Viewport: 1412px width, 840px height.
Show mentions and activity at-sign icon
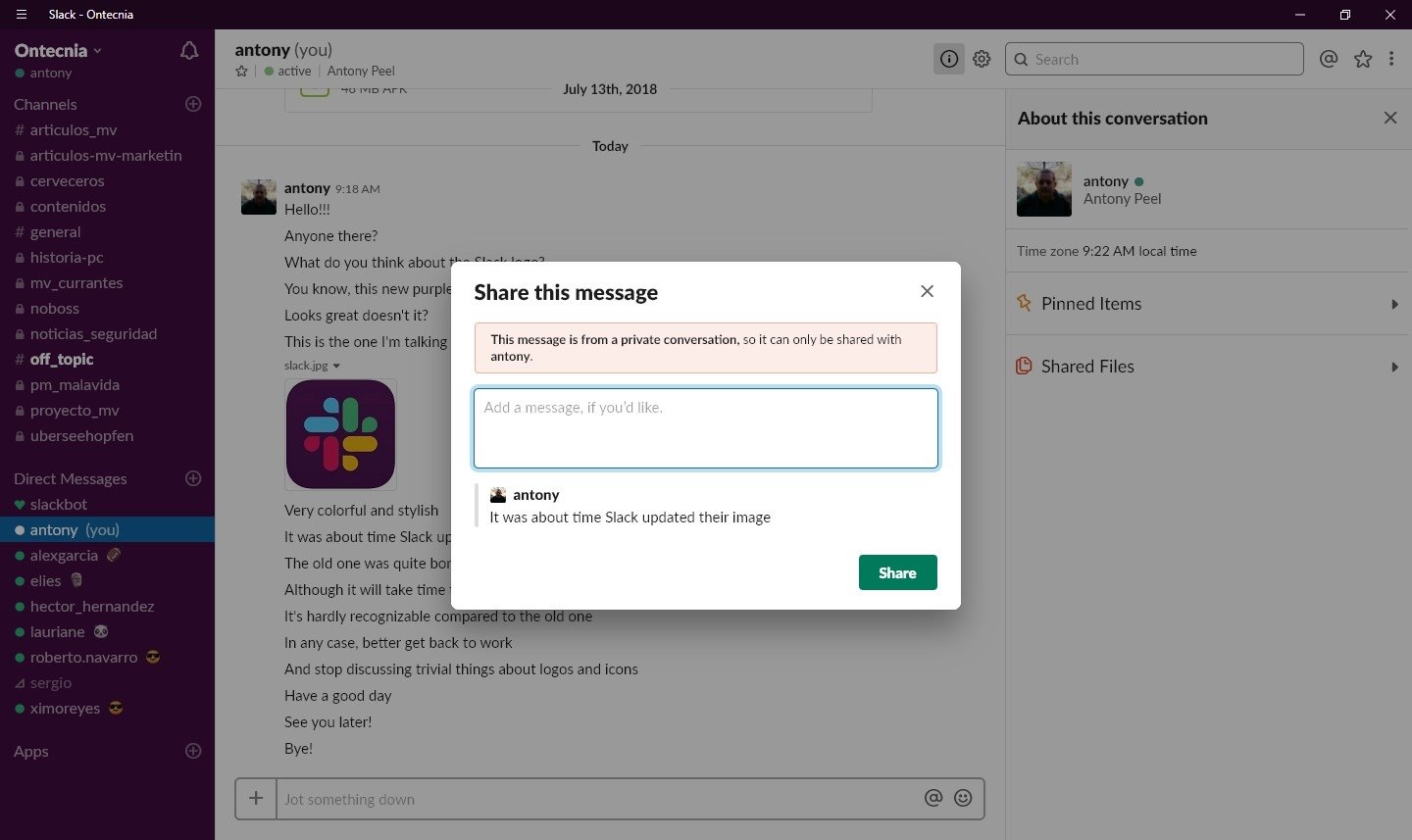pyautogui.click(x=1329, y=59)
